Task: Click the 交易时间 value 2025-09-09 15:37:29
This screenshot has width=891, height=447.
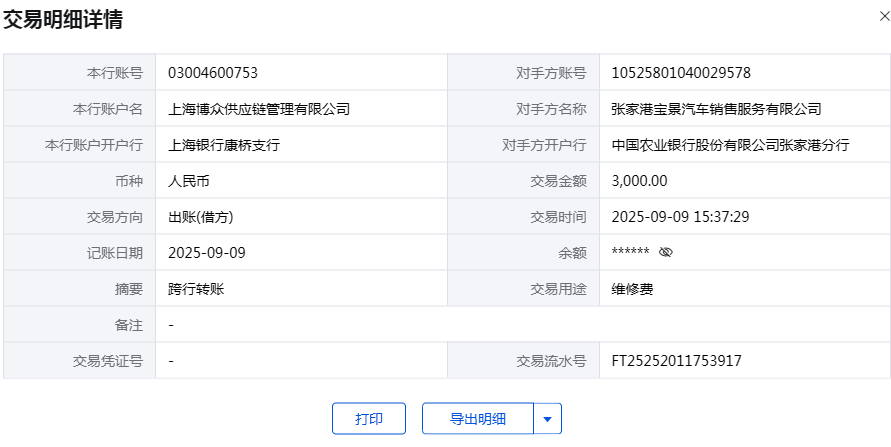Action: coord(680,217)
